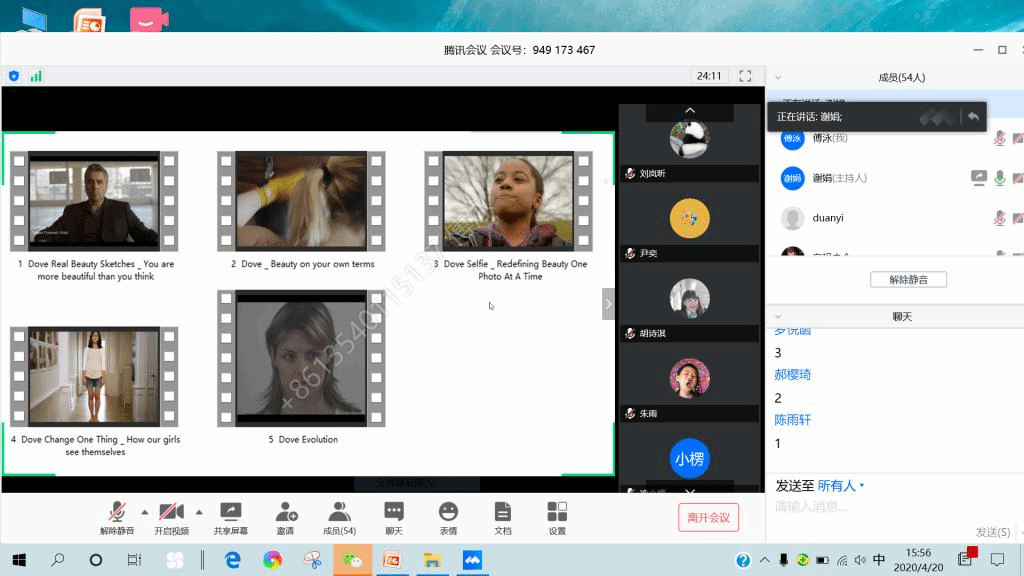The height and width of the screenshot is (576, 1024).
Task: Click chat sender name 陈雨轩
Action: click(792, 420)
